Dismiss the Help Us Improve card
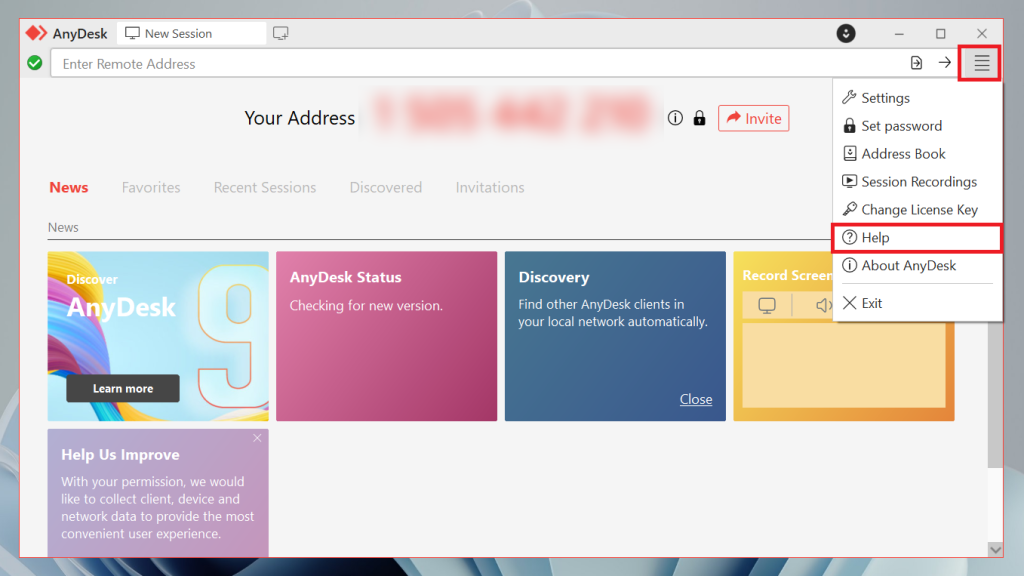The width and height of the screenshot is (1024, 576). [257, 438]
